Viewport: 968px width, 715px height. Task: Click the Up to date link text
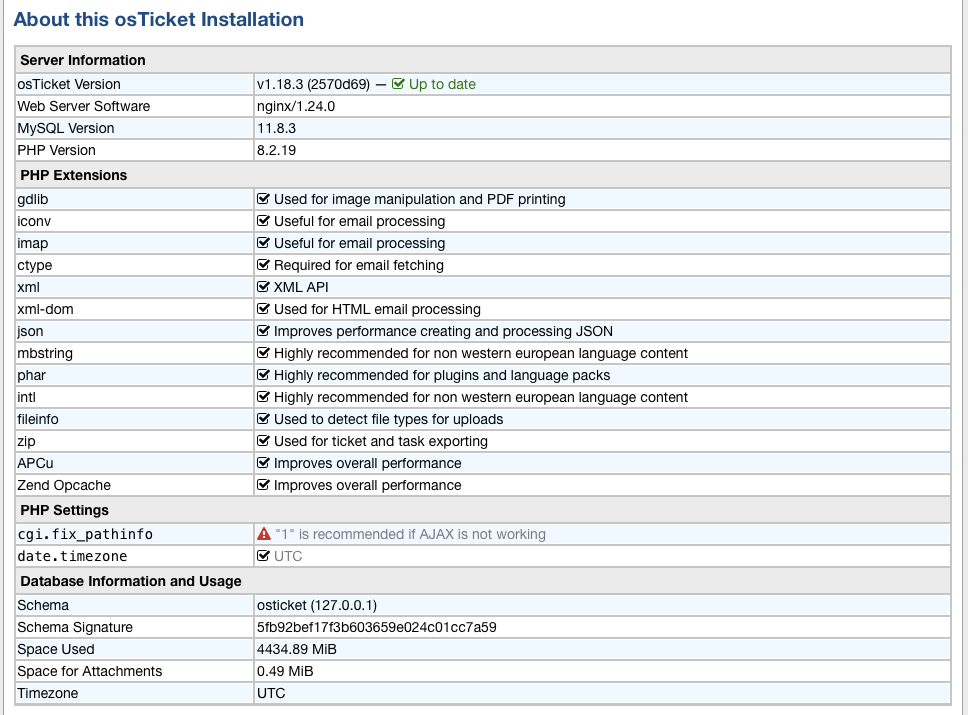pos(442,84)
